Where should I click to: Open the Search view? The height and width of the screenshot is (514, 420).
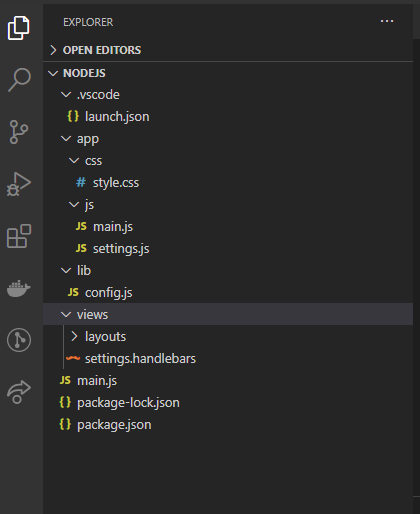(x=19, y=80)
